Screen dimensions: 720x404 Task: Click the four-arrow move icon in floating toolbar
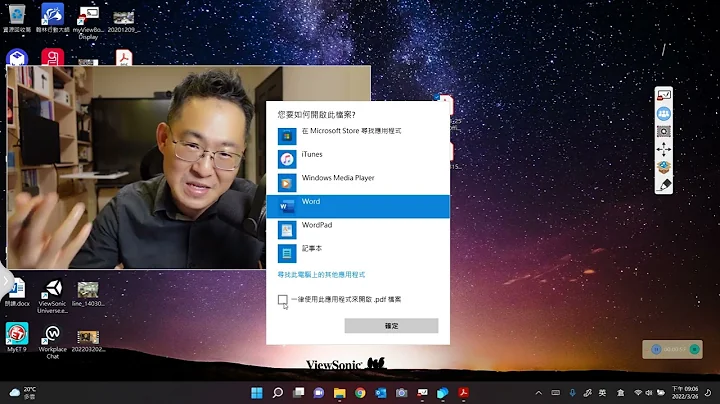click(x=664, y=149)
